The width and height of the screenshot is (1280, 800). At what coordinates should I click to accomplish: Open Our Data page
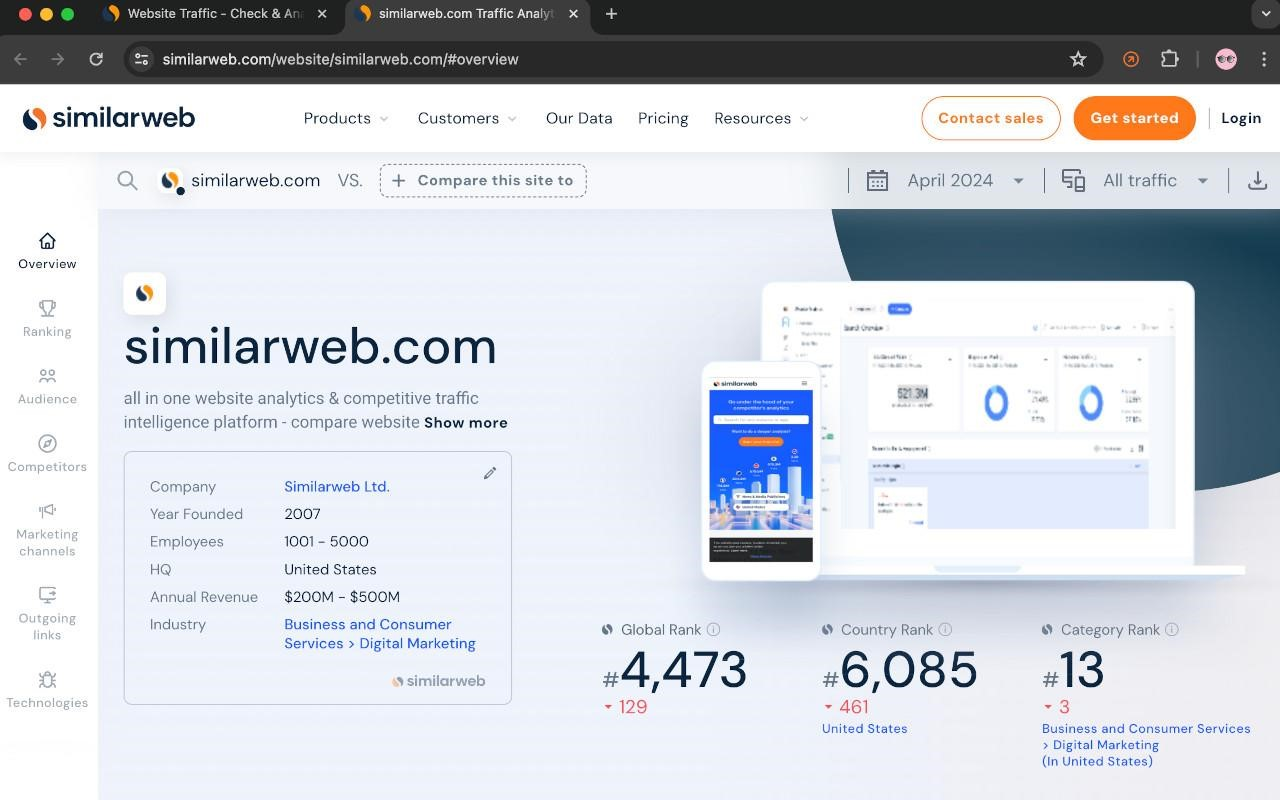(579, 118)
